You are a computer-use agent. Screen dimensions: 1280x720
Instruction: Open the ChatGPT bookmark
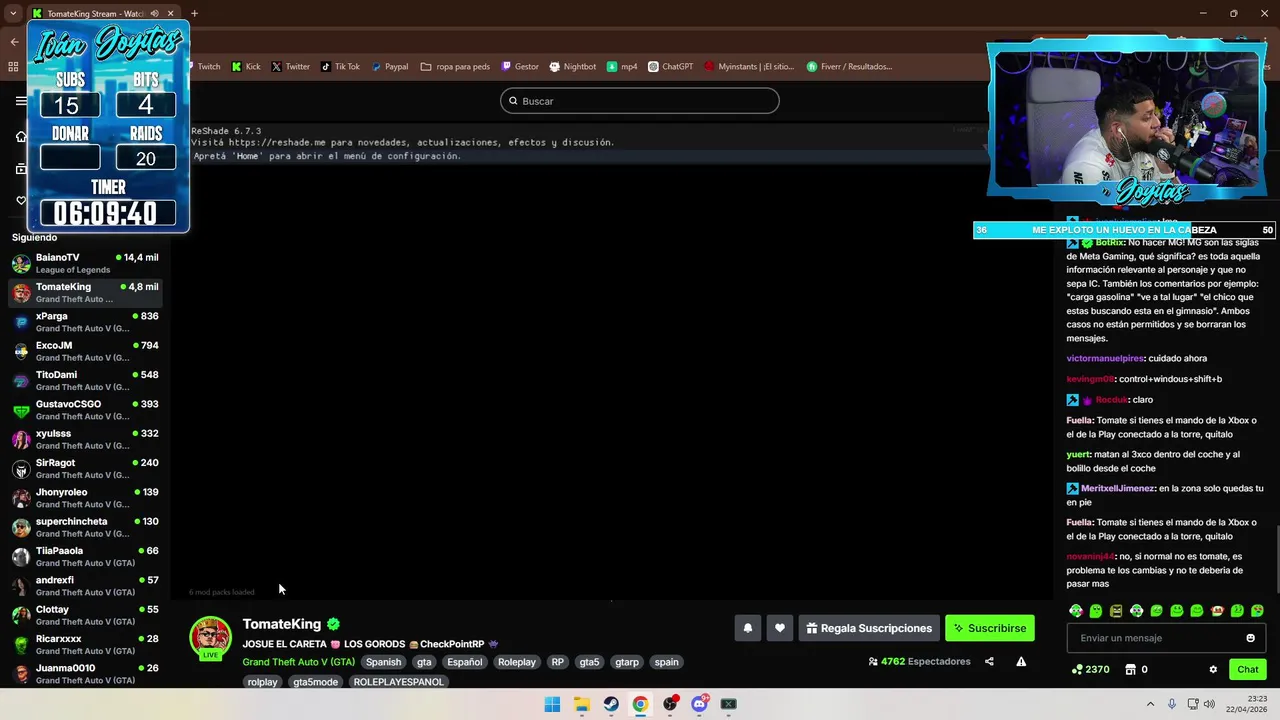coord(670,67)
